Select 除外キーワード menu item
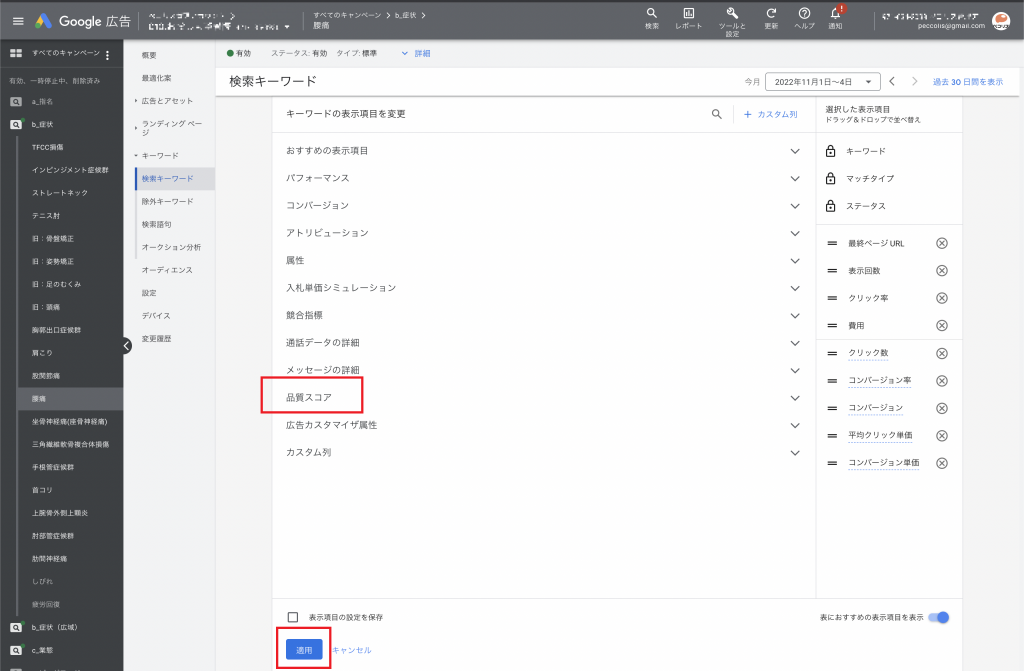This screenshot has height=671, width=1024. point(168,202)
